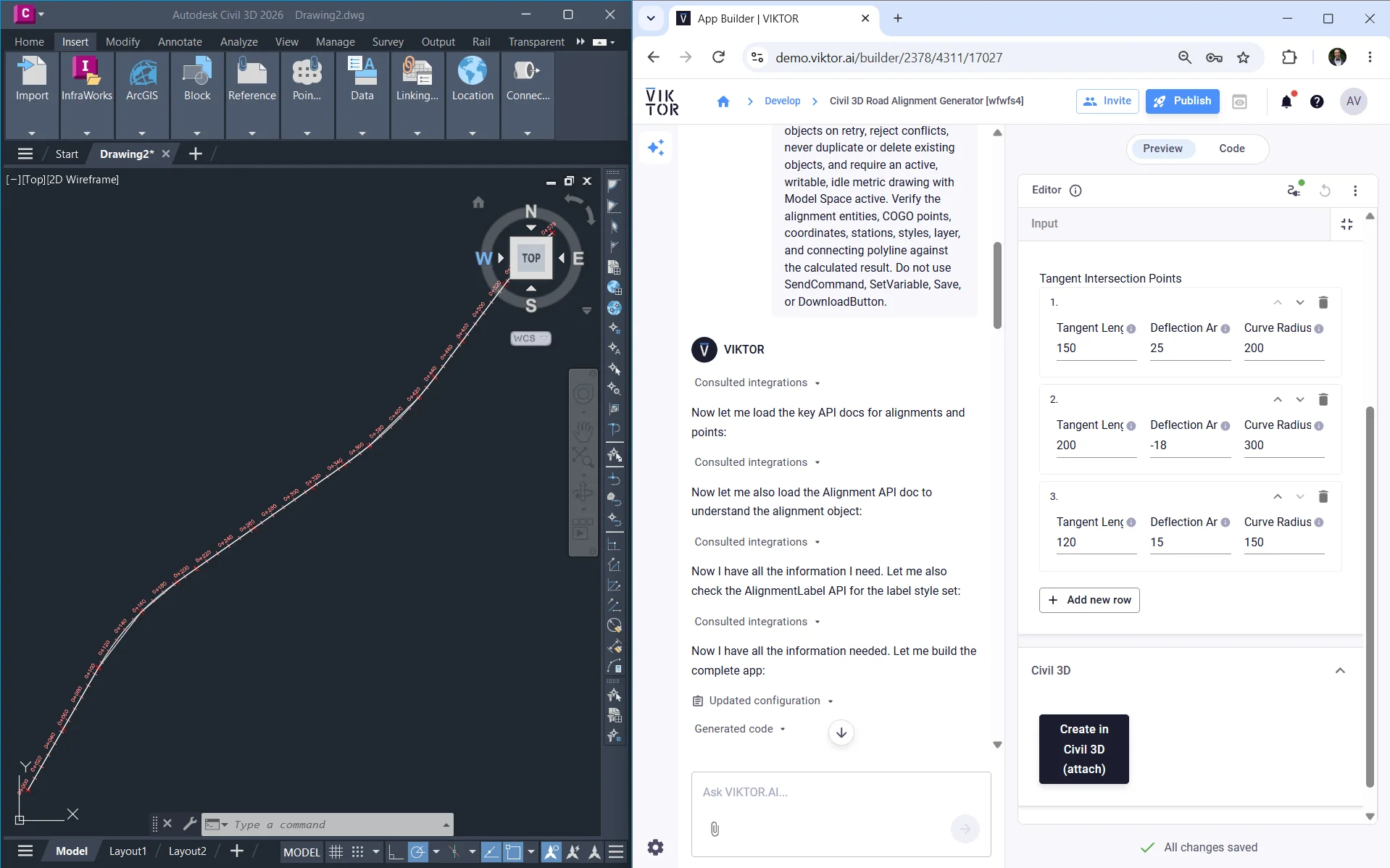Move row 2 down with chevron
Viewport: 1390px width, 868px height.
[x=1300, y=399]
